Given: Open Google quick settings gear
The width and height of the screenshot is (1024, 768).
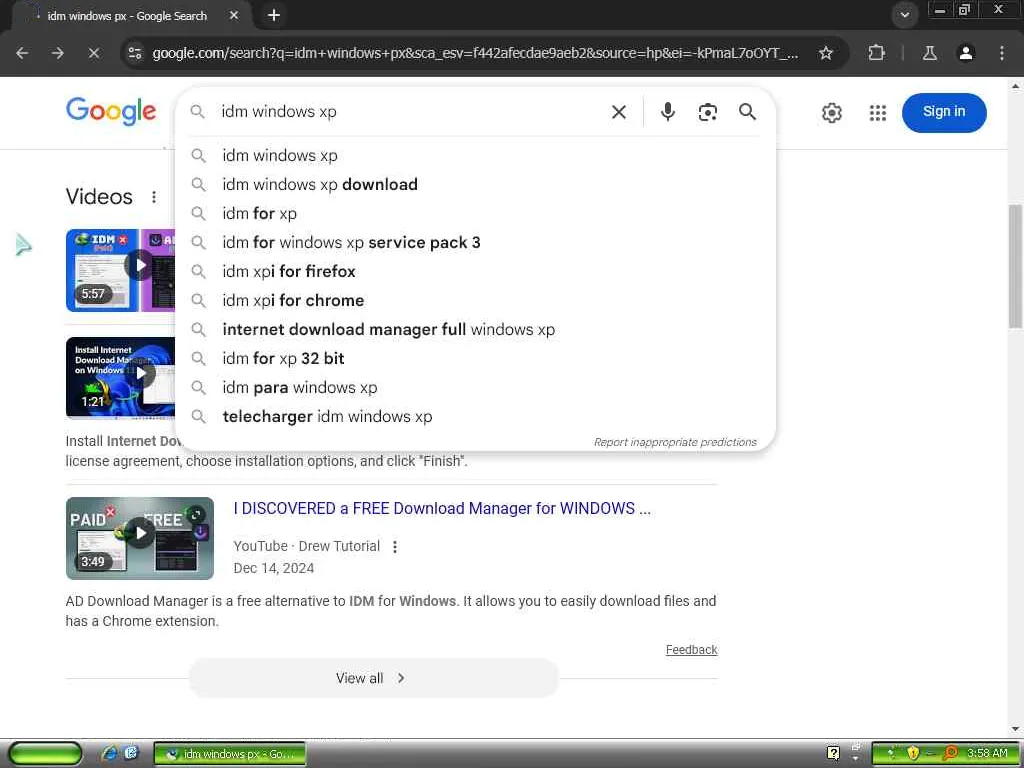Looking at the screenshot, I should pyautogui.click(x=831, y=113).
